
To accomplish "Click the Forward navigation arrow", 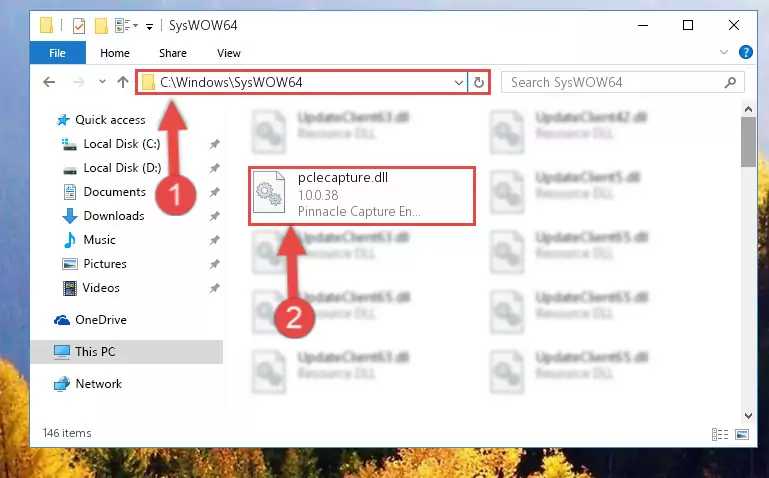I will point(78,82).
